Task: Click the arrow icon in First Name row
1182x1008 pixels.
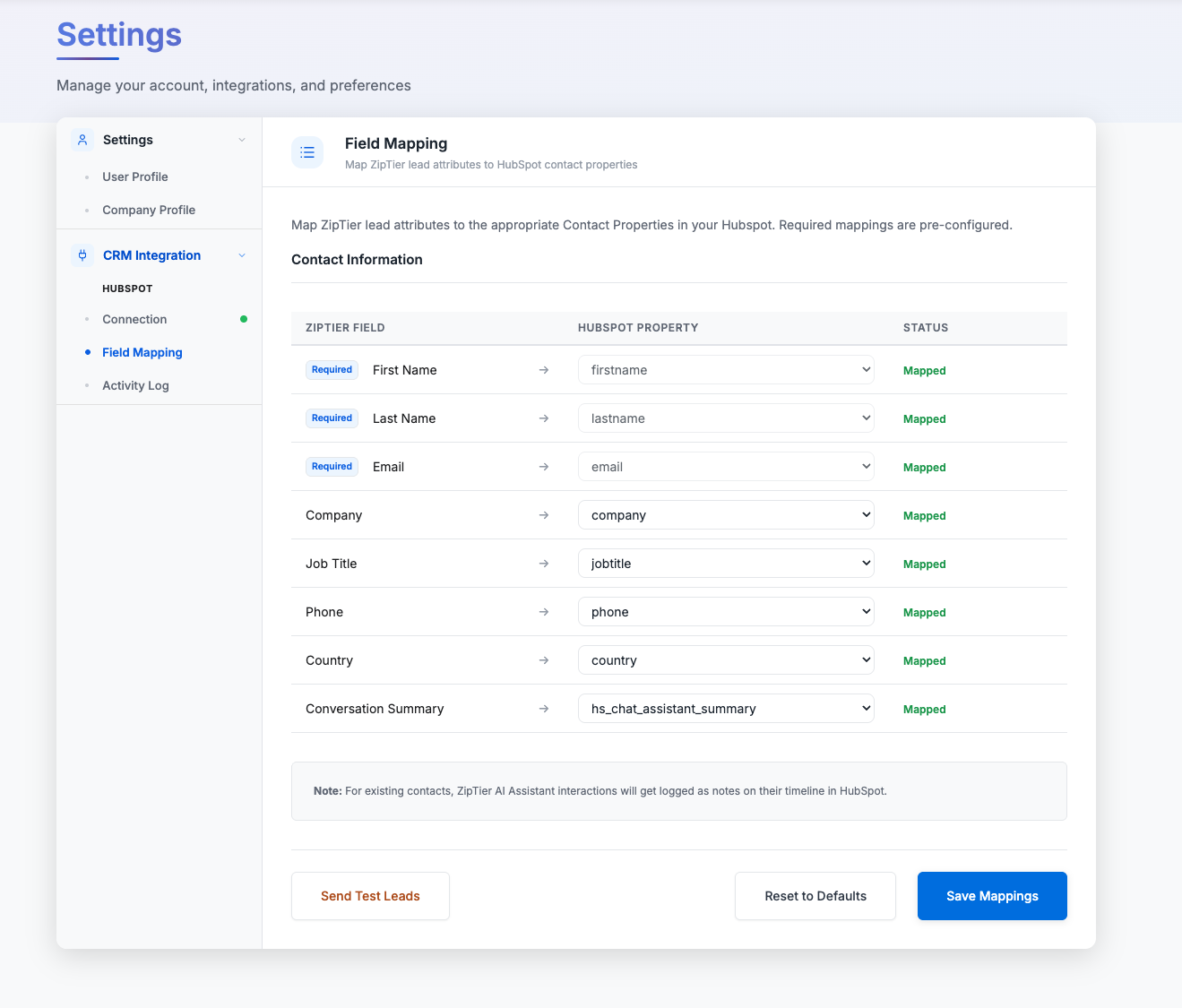Action: [x=544, y=370]
